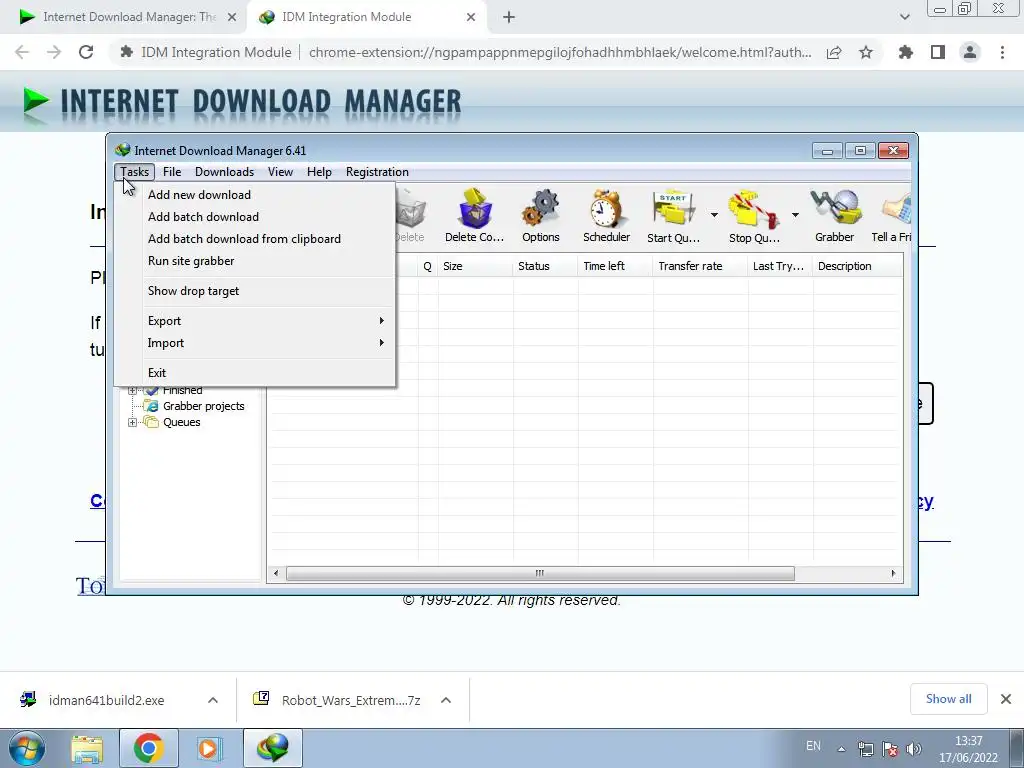Close the downloads bar
Viewport: 1024px width, 768px height.
[1006, 699]
